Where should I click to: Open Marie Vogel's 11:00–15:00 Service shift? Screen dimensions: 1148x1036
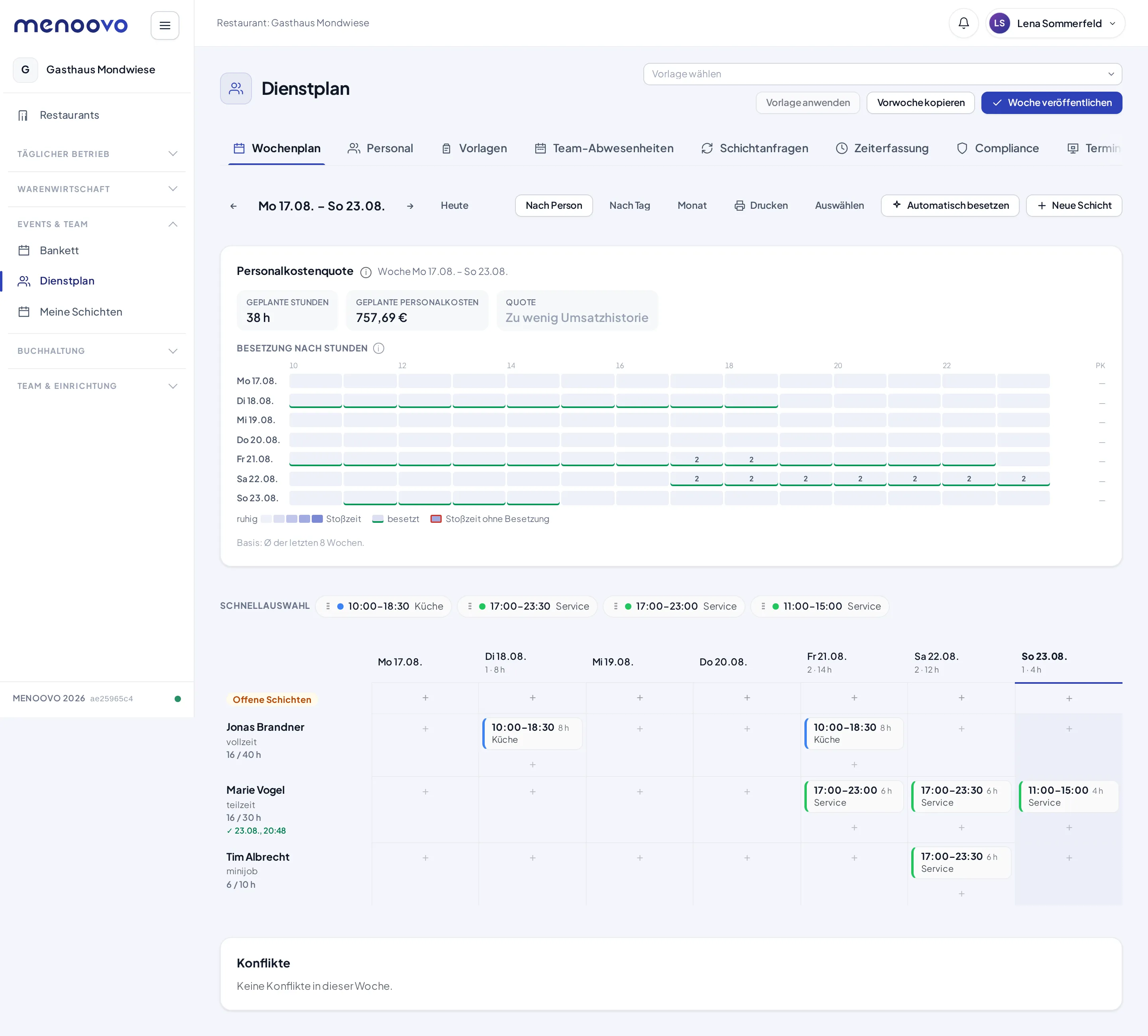point(1068,797)
